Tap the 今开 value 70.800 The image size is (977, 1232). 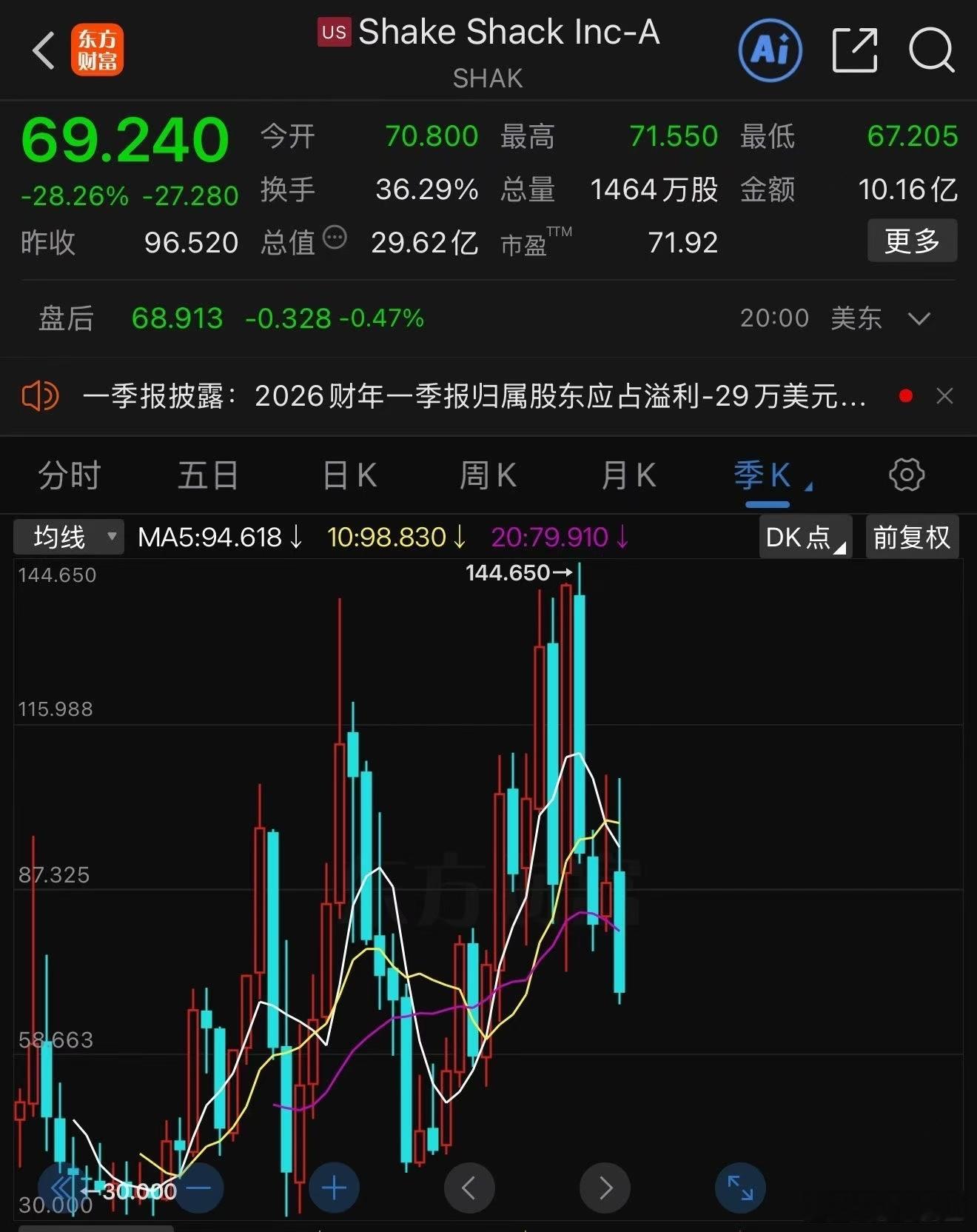(x=432, y=136)
